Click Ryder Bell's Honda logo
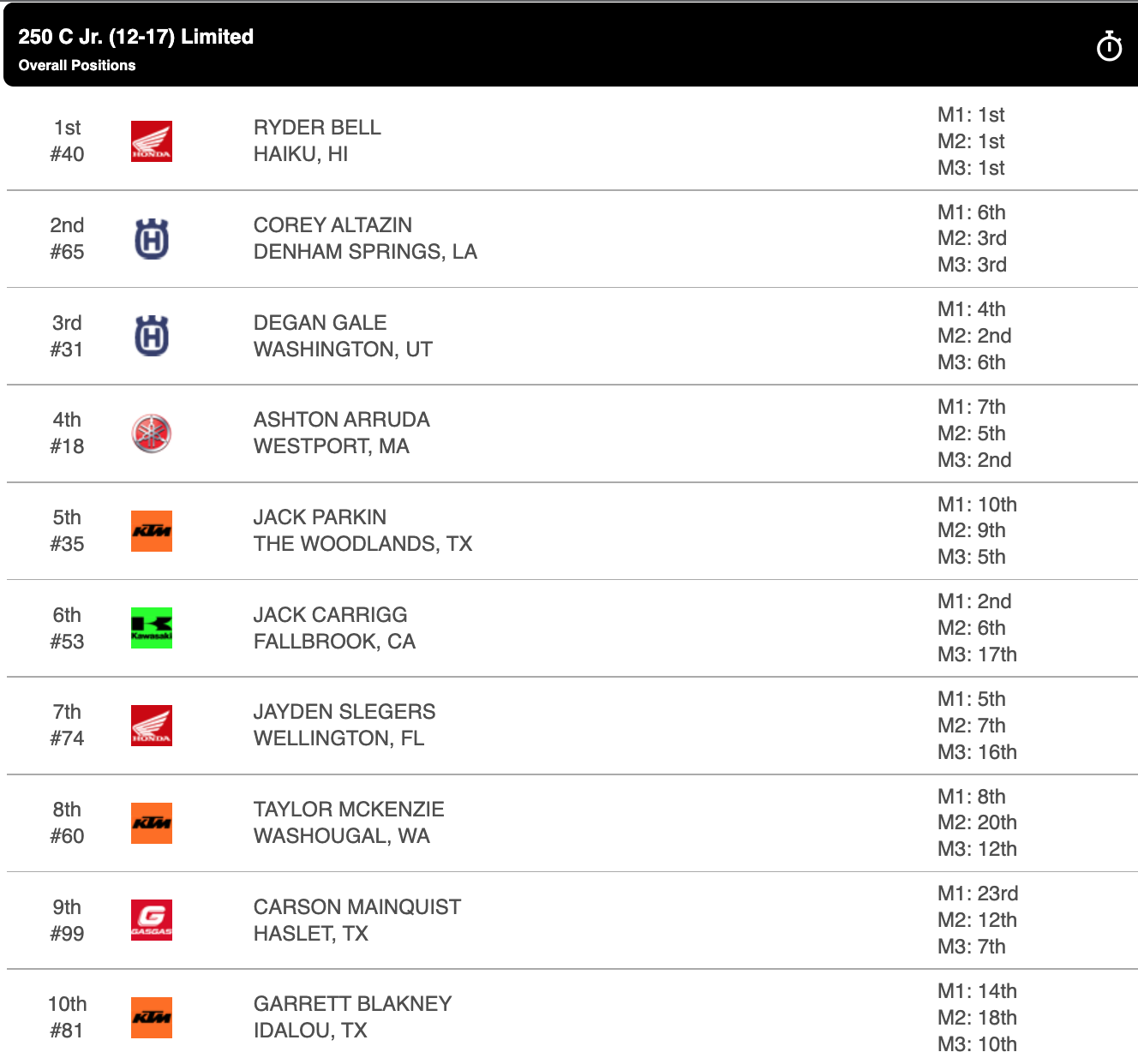 (152, 141)
